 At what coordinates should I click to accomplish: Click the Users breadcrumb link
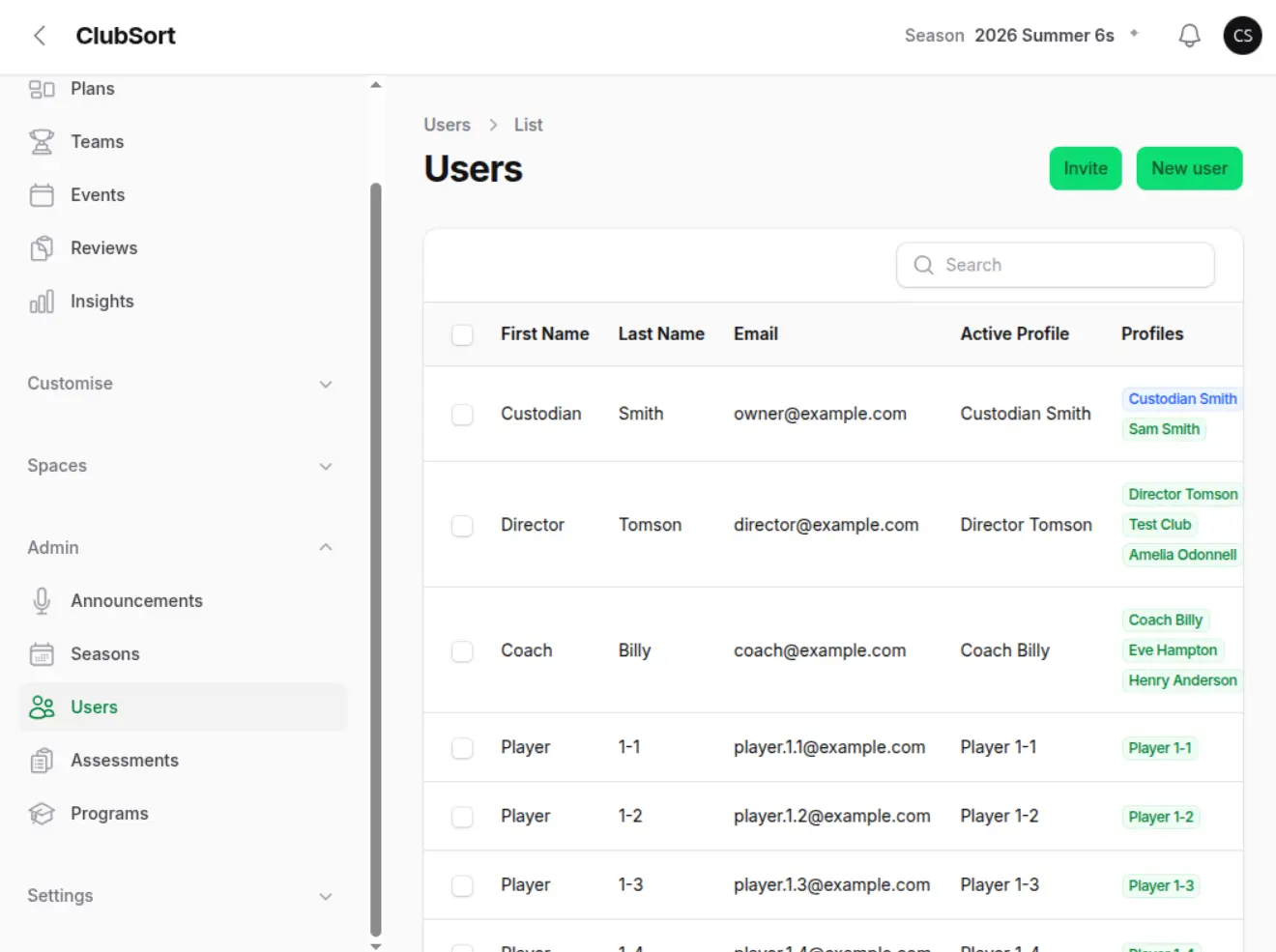pos(447,125)
